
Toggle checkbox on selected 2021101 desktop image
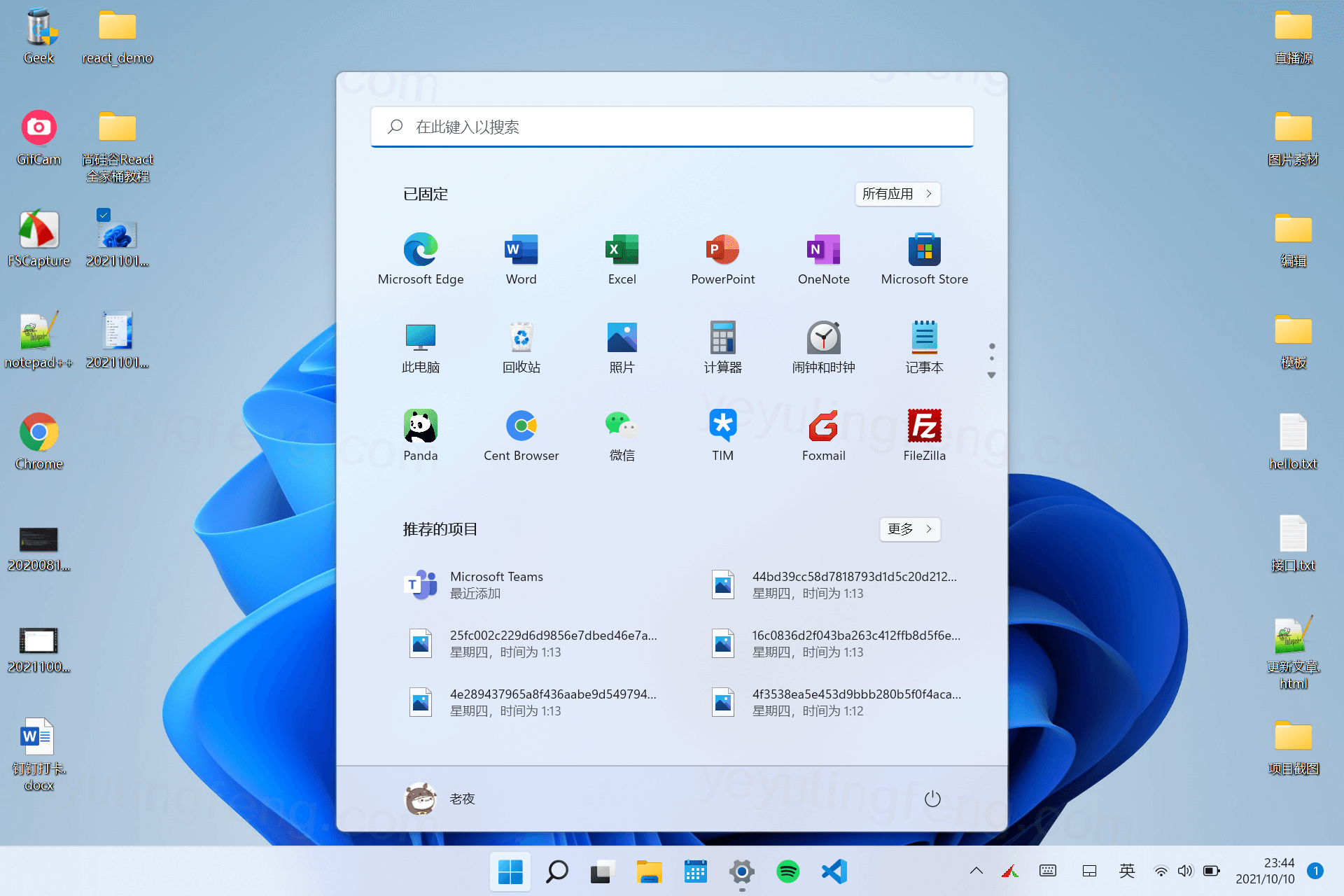(104, 215)
